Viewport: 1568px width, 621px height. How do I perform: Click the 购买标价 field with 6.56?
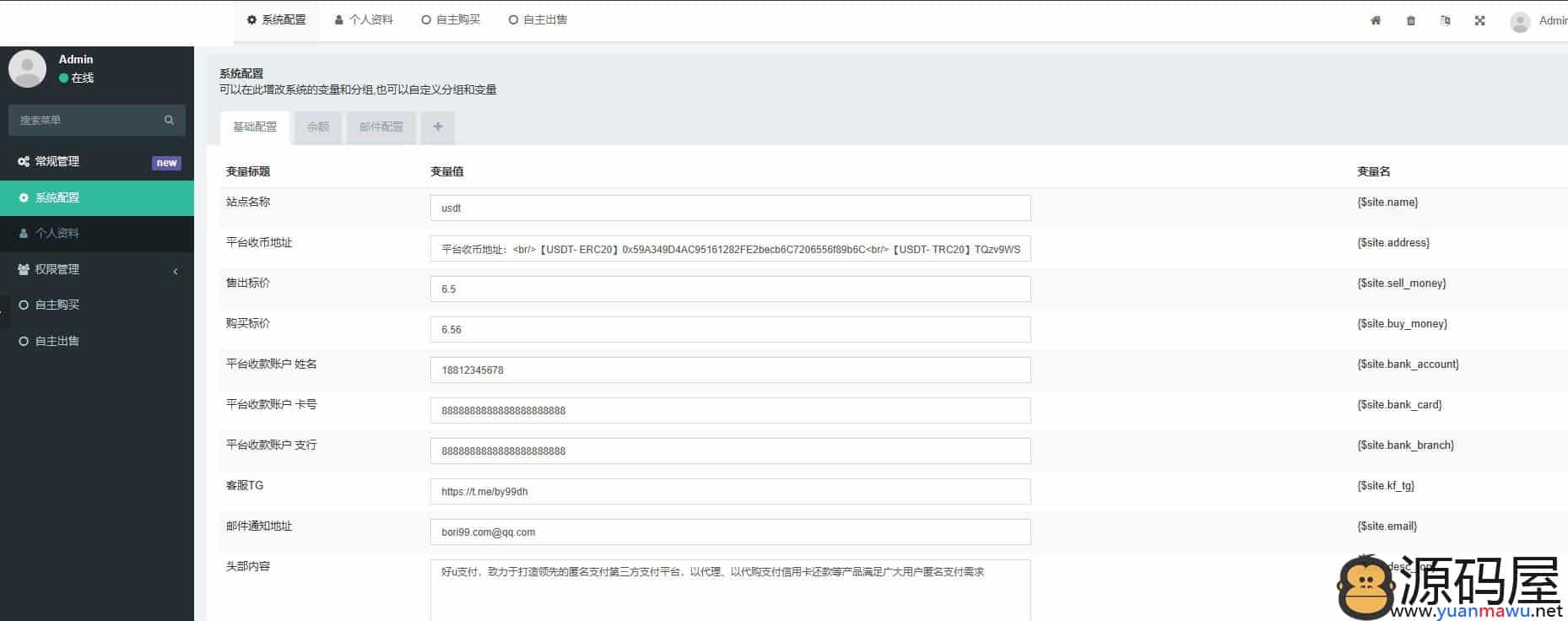[x=730, y=329]
